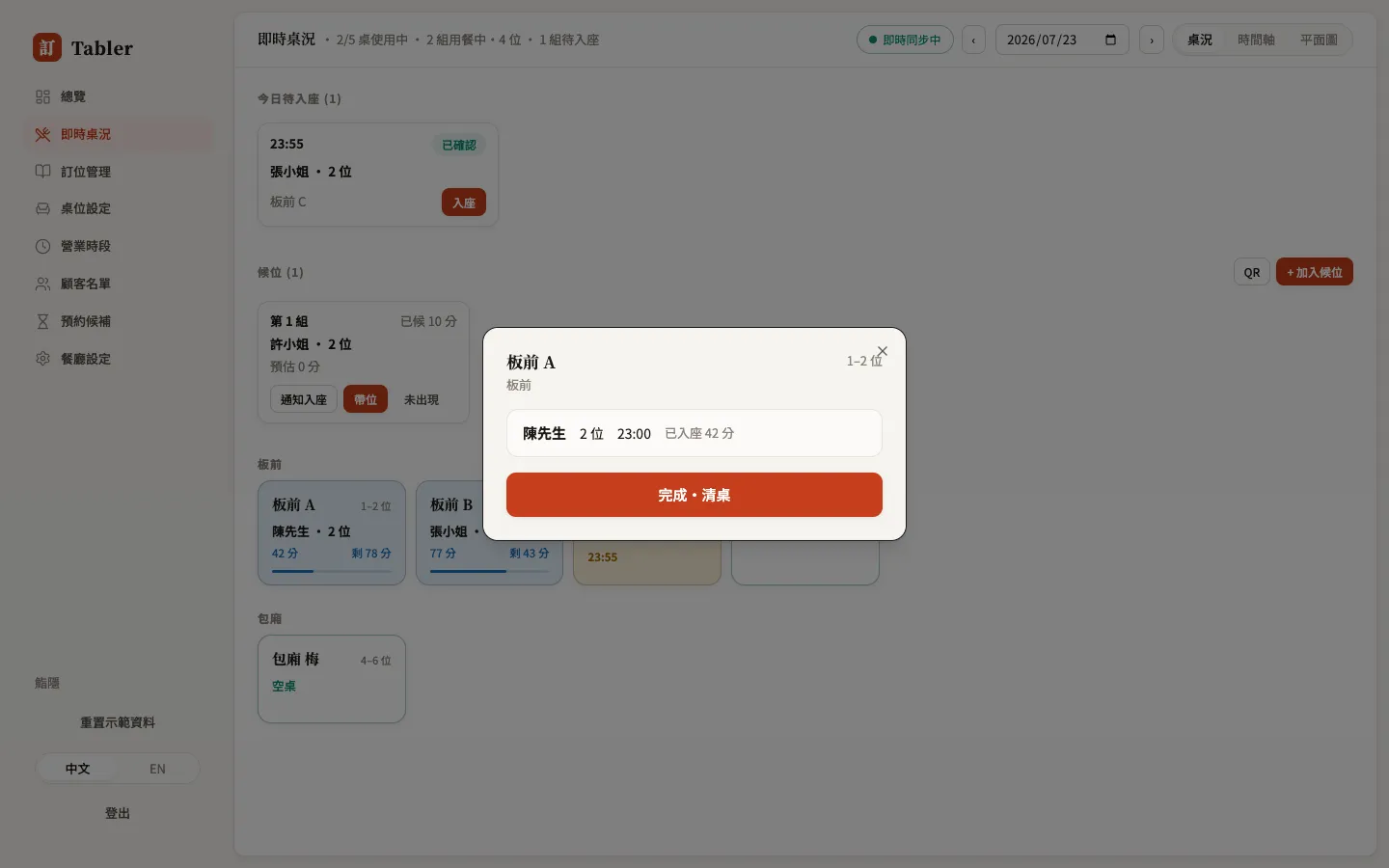The image size is (1389, 868).
Task: Click 已入座 42 分 text in dialog
Action: point(699,434)
